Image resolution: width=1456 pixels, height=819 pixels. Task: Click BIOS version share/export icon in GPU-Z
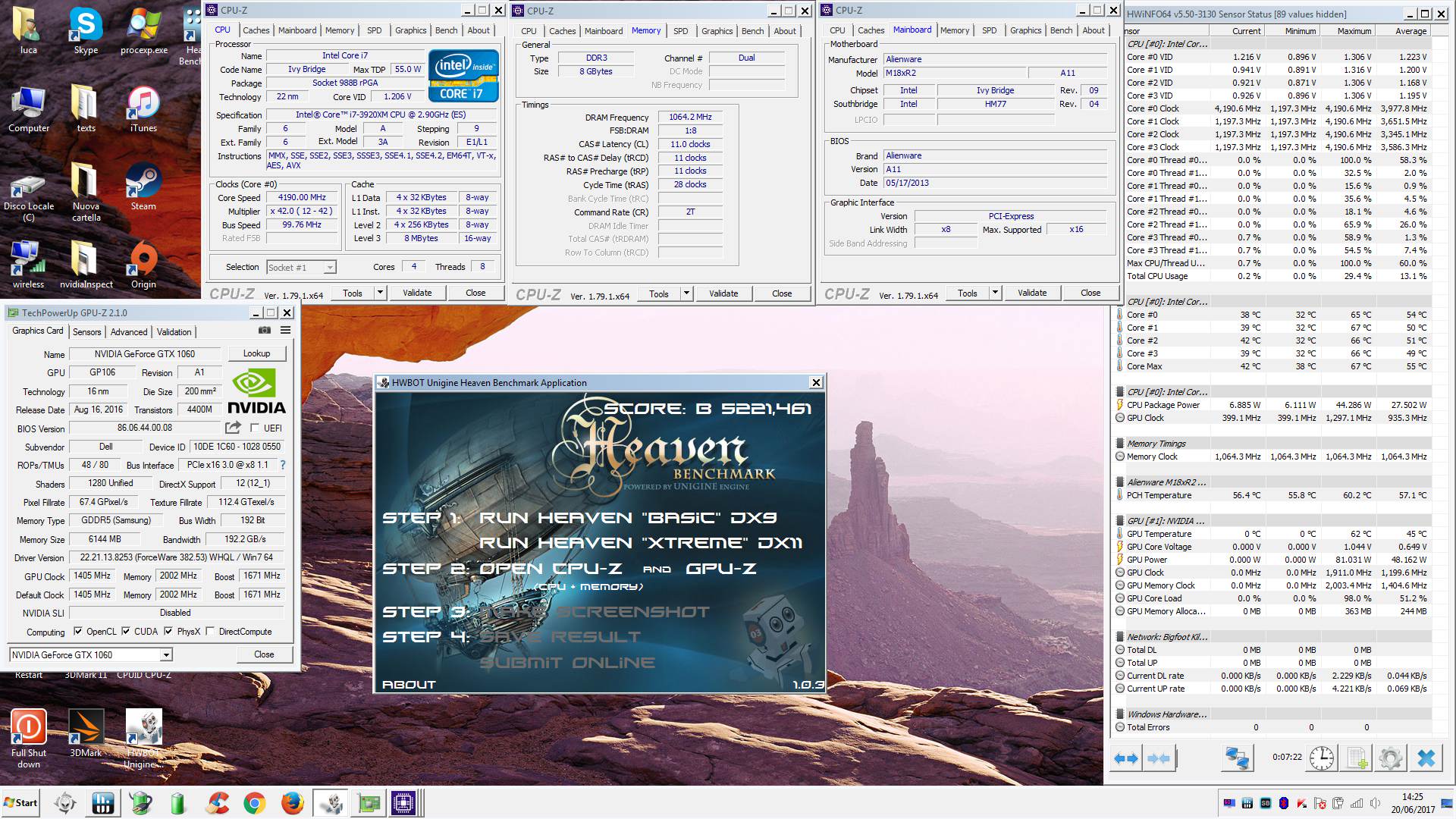tap(233, 428)
